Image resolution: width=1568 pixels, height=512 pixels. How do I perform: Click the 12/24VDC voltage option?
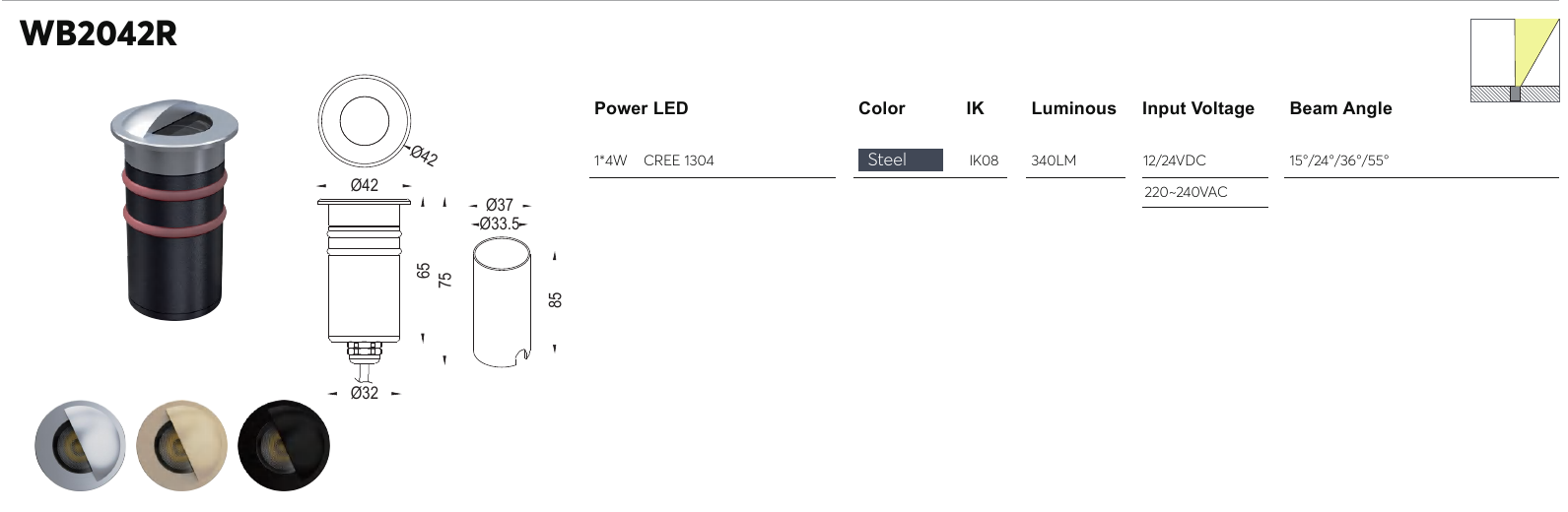tap(1174, 160)
